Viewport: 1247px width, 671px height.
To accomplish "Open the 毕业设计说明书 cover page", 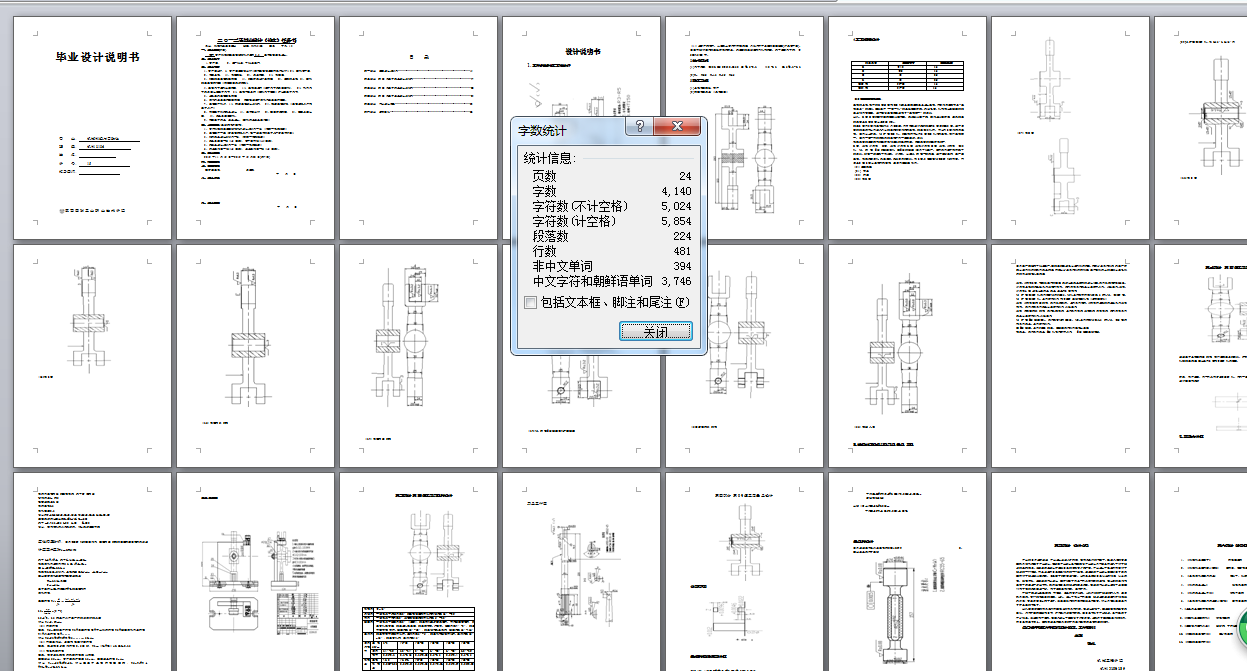I will coord(92,128).
